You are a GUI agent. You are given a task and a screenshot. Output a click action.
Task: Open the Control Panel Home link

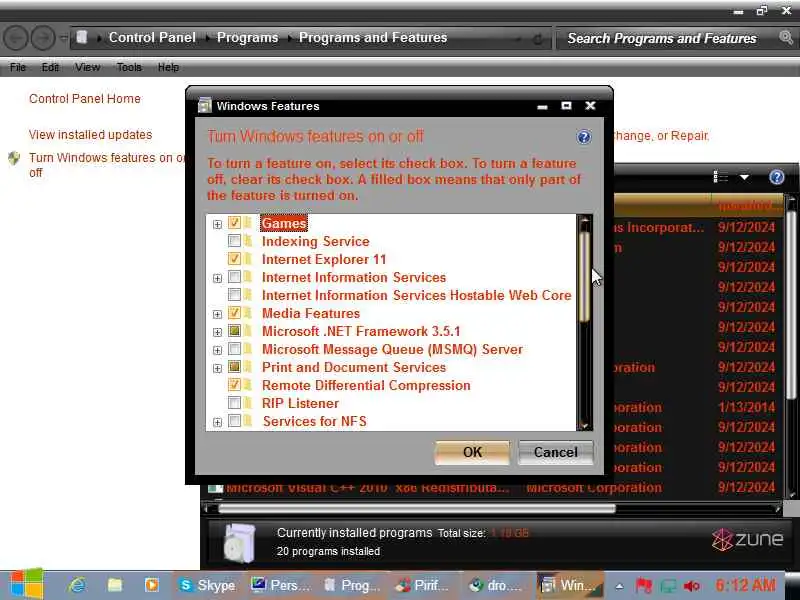(85, 98)
